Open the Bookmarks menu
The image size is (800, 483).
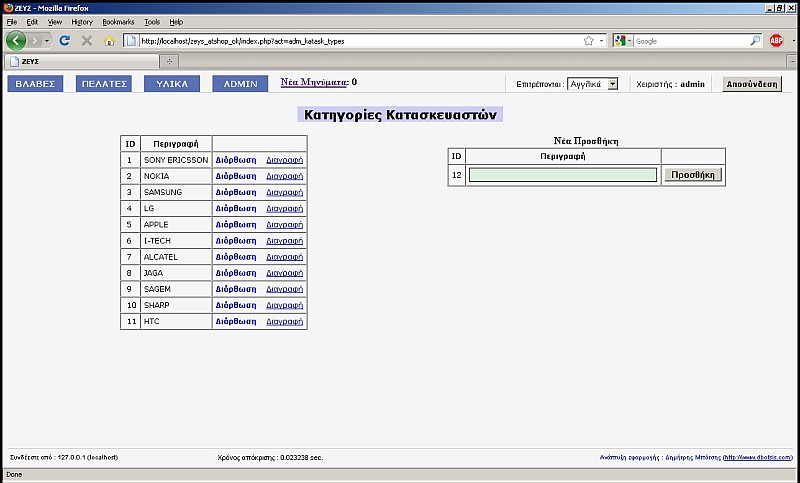[118, 22]
